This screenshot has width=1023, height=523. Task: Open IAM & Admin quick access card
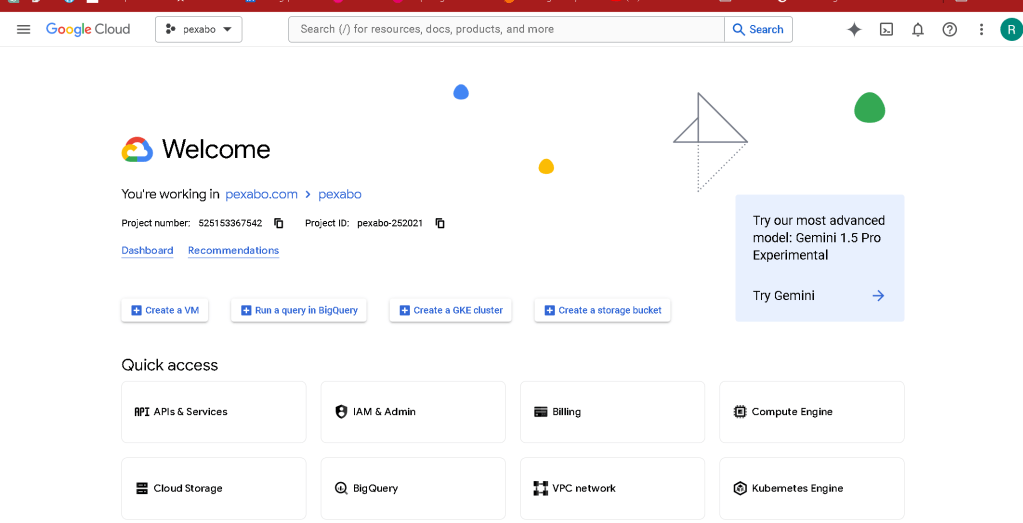pyautogui.click(x=413, y=412)
